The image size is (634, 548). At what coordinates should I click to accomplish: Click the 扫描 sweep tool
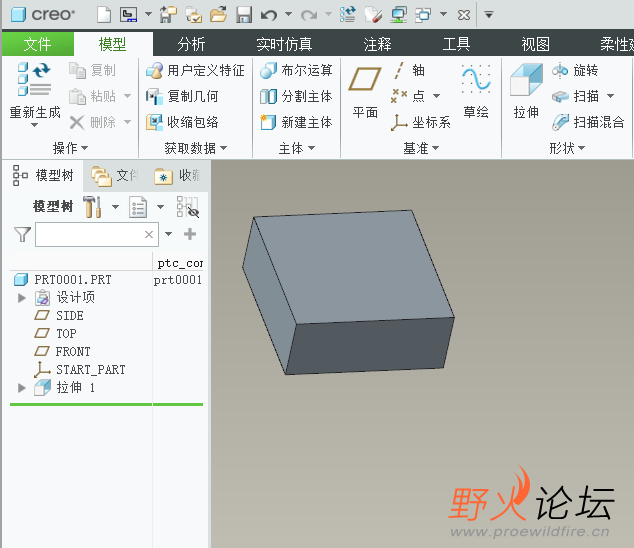pyautogui.click(x=575, y=96)
